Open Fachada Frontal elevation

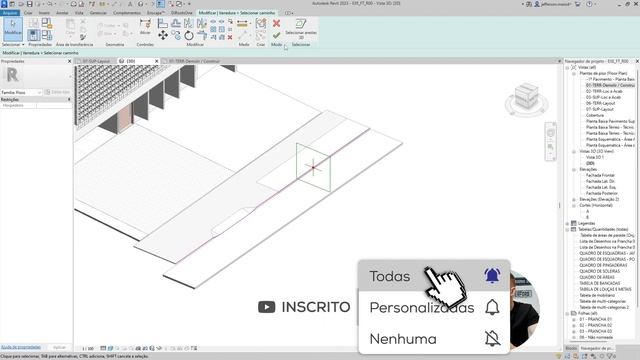coord(600,175)
